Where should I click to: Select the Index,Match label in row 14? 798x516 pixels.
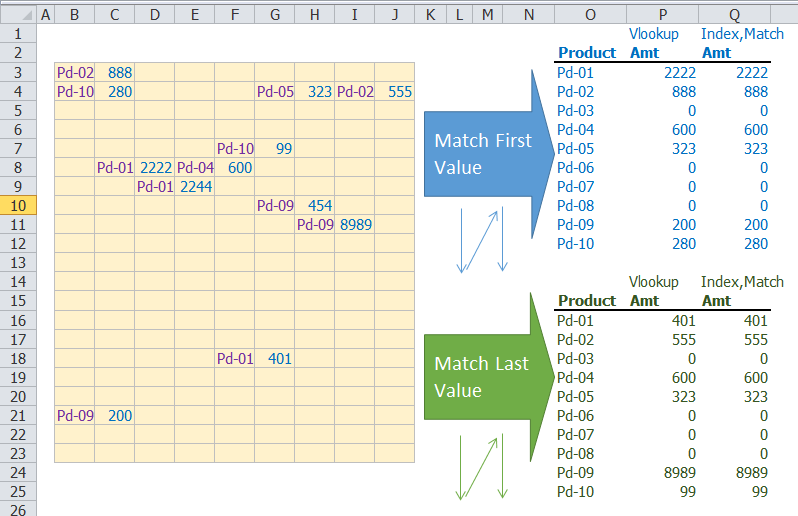tap(742, 283)
